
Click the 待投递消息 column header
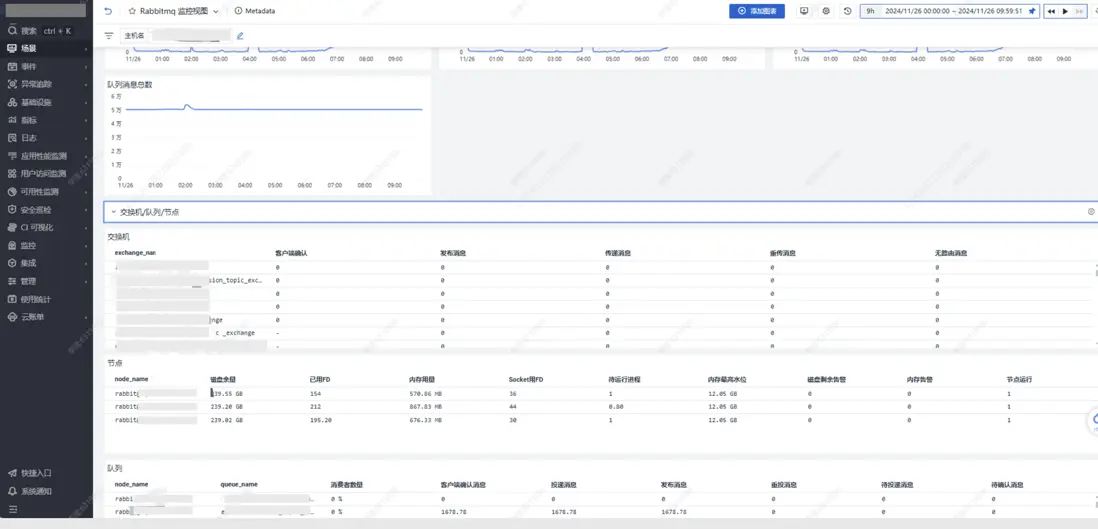[898, 484]
